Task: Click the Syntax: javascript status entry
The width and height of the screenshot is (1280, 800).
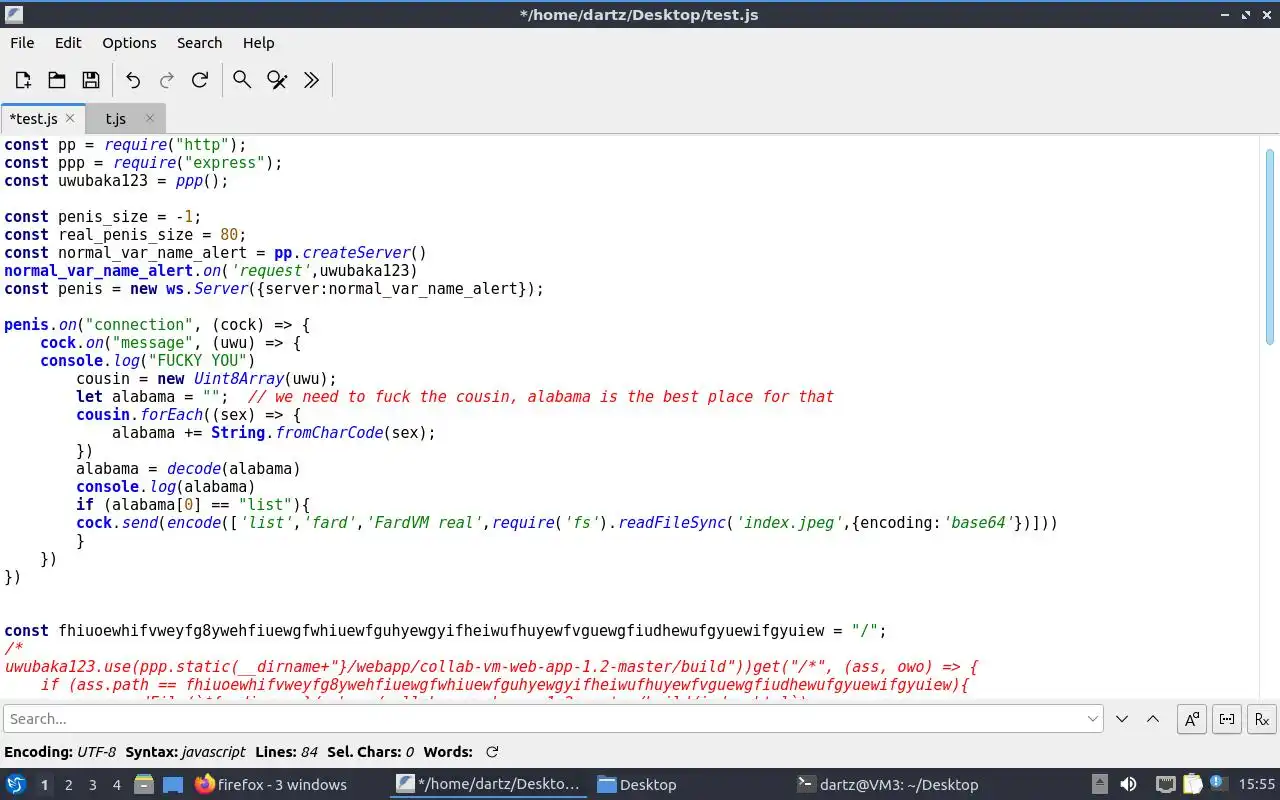Action: click(x=186, y=752)
